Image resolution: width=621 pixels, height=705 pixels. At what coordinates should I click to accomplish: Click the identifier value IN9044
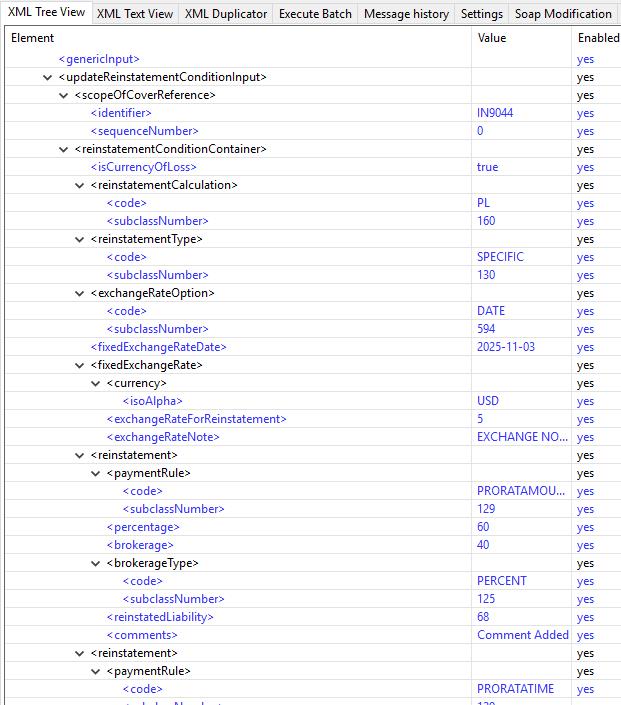(x=495, y=113)
